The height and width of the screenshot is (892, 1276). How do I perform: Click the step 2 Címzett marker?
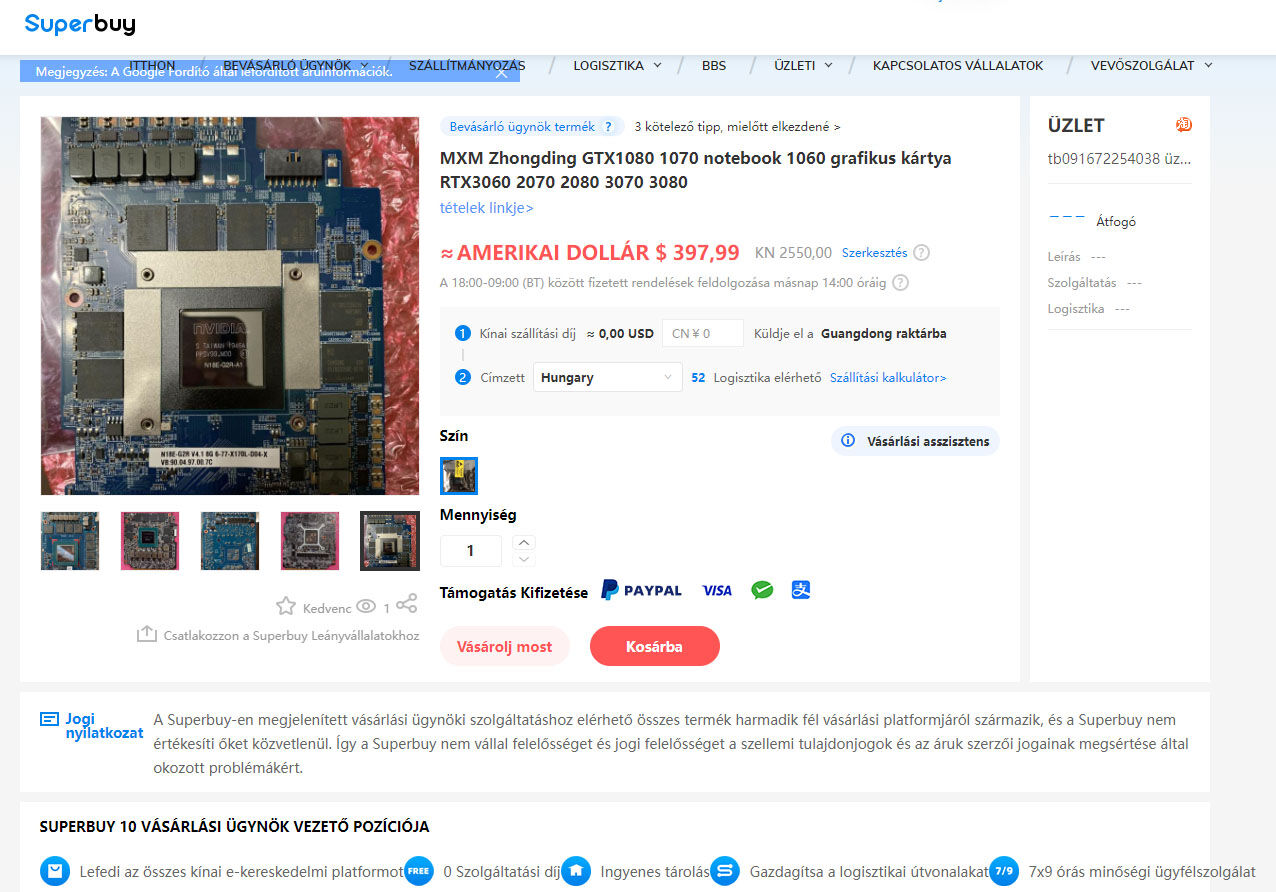(462, 377)
